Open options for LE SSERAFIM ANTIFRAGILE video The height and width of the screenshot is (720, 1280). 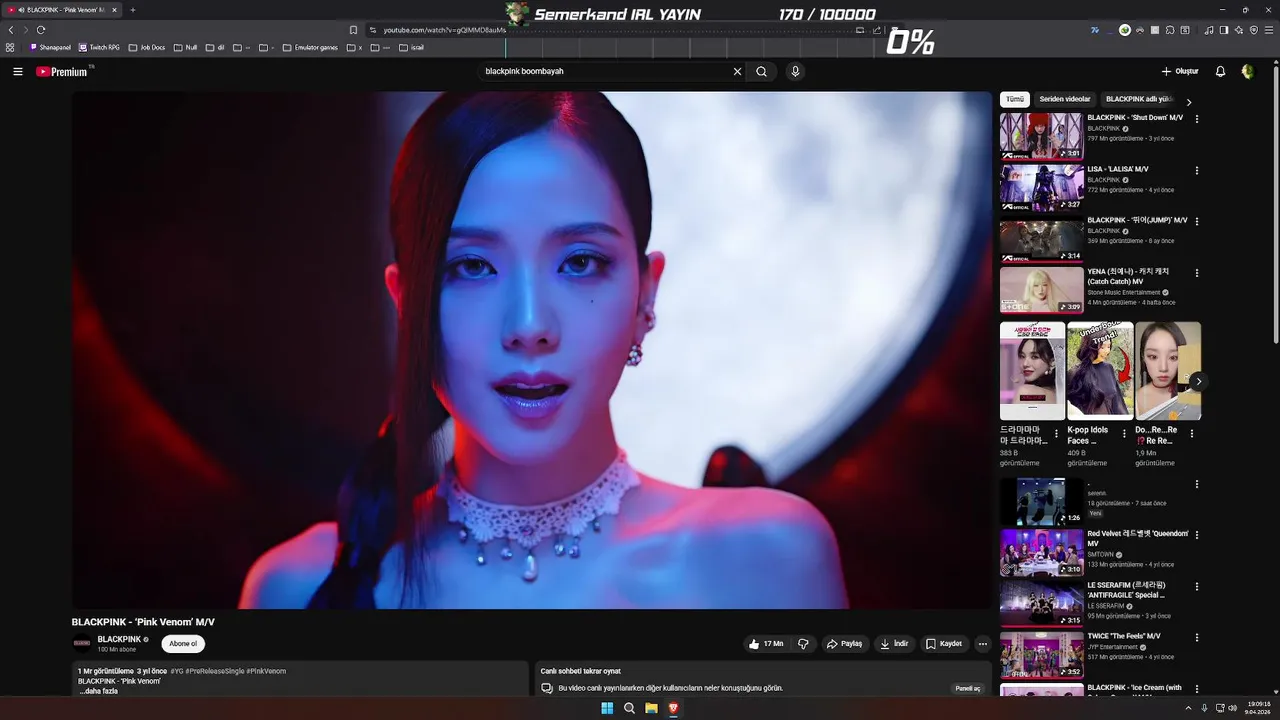point(1197,586)
